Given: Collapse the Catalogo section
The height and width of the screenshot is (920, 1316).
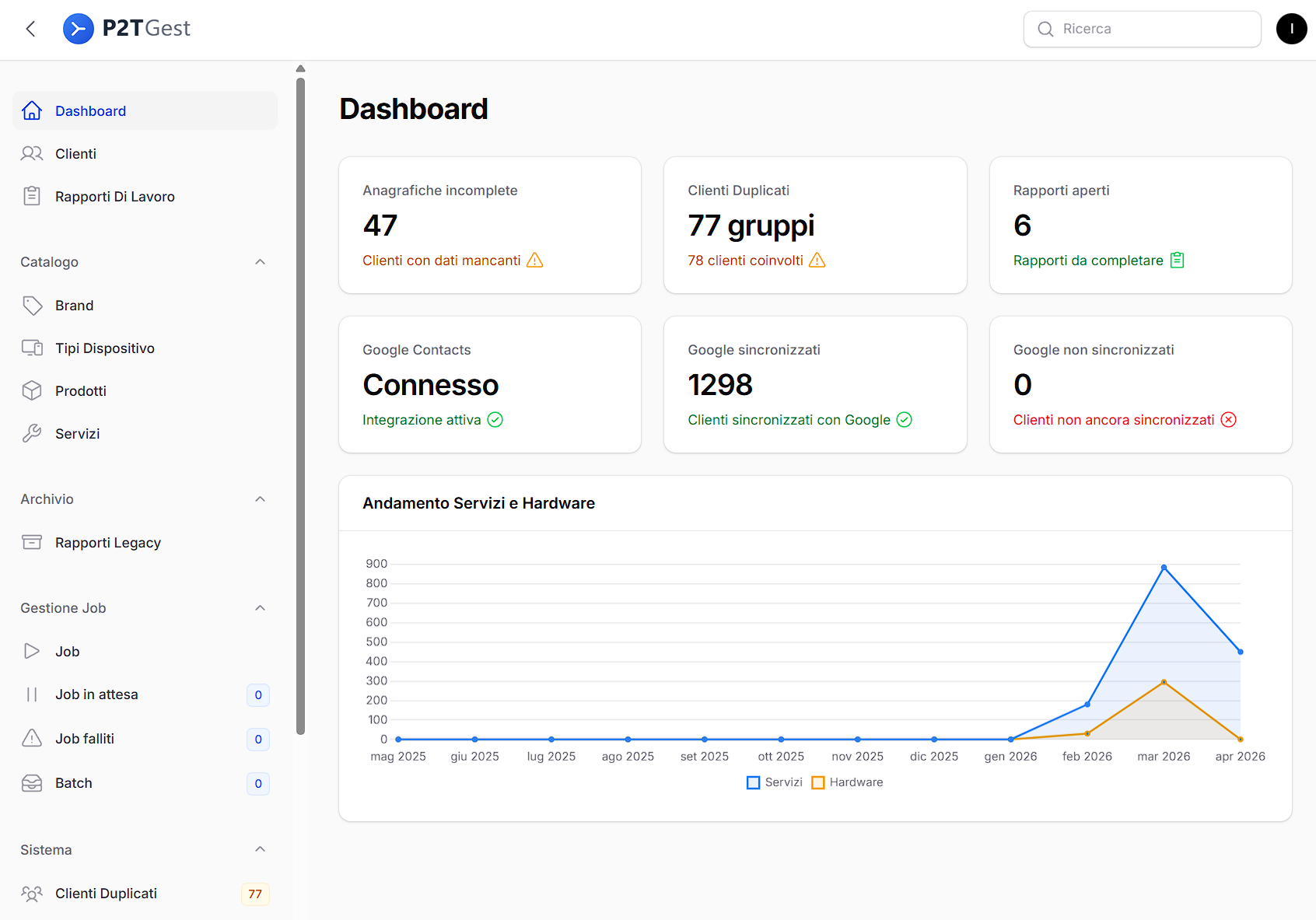Looking at the screenshot, I should click(x=261, y=262).
